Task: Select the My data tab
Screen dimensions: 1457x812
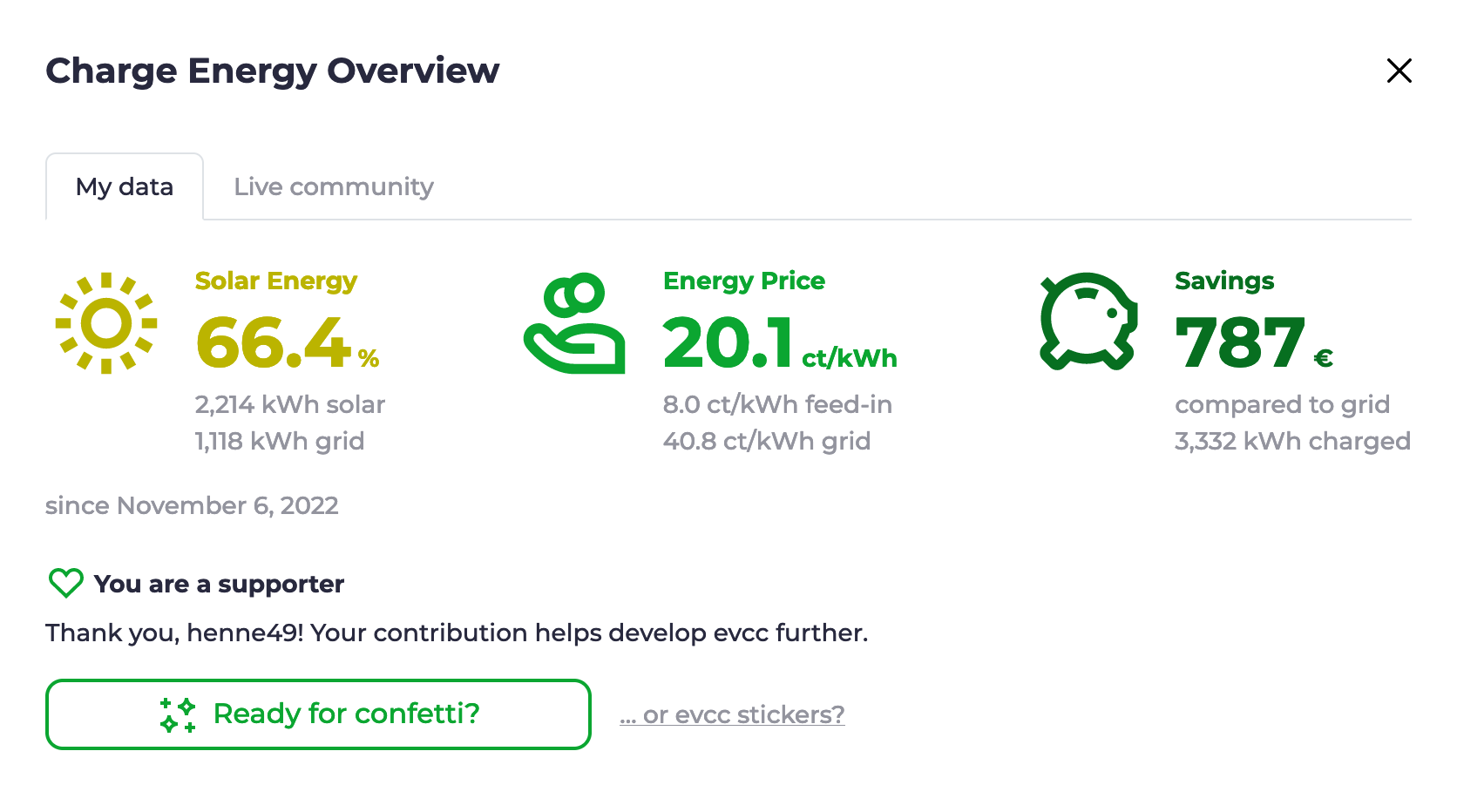Action: [x=124, y=186]
